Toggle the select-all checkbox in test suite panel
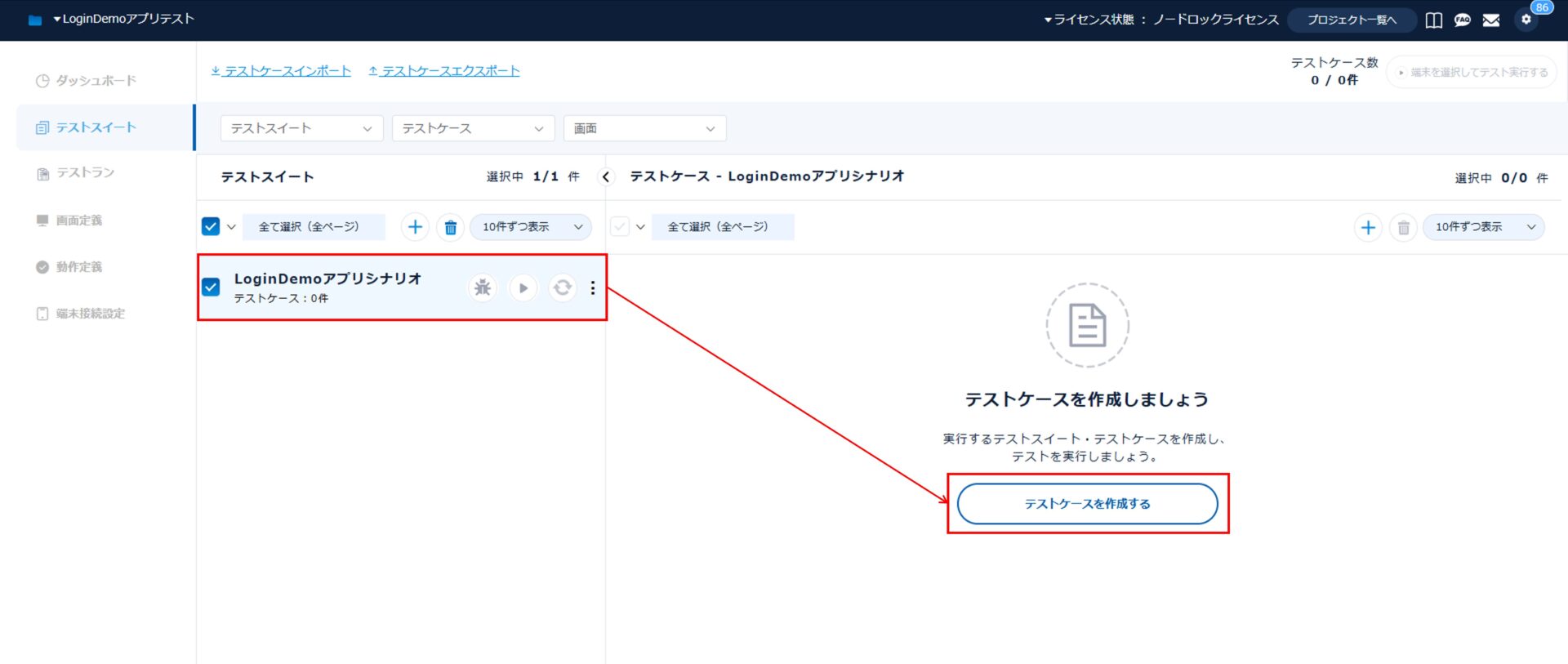This screenshot has height=664, width=1568. [211, 226]
